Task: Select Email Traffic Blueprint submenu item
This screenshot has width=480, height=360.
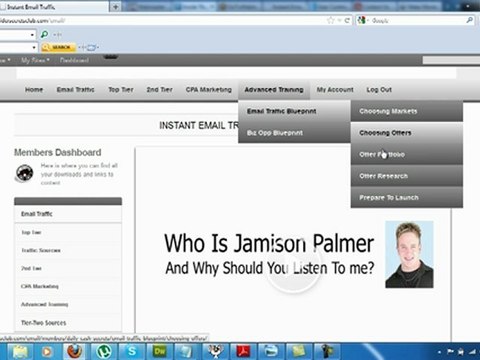Action: coord(294,111)
